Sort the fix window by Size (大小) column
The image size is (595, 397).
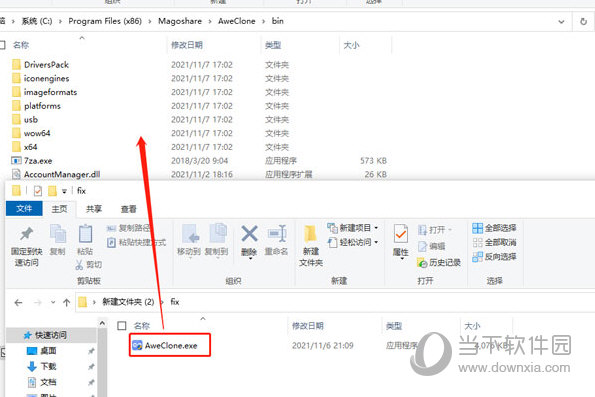pyautogui.click(x=472, y=326)
